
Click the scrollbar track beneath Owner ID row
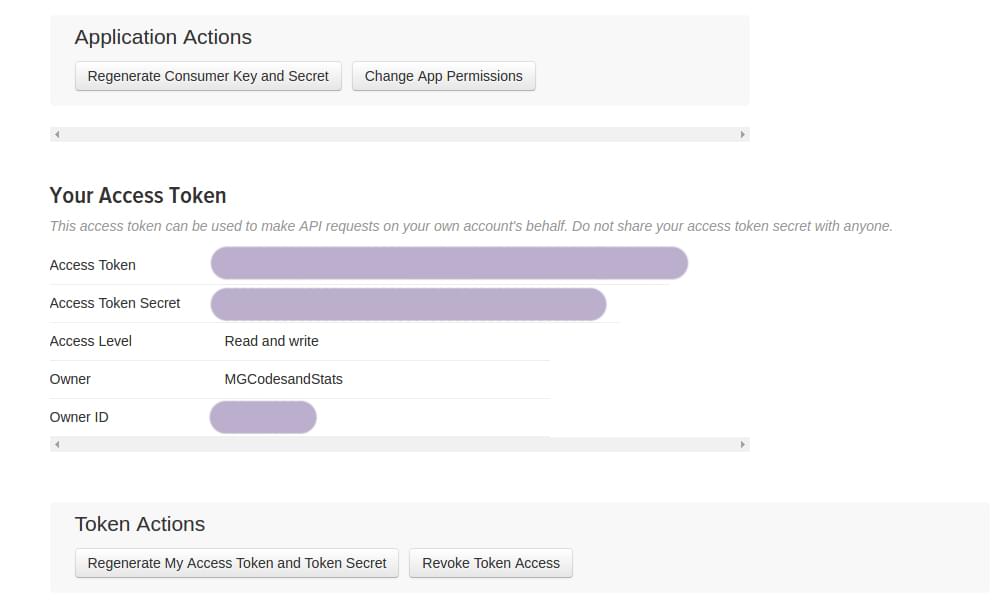(x=400, y=444)
